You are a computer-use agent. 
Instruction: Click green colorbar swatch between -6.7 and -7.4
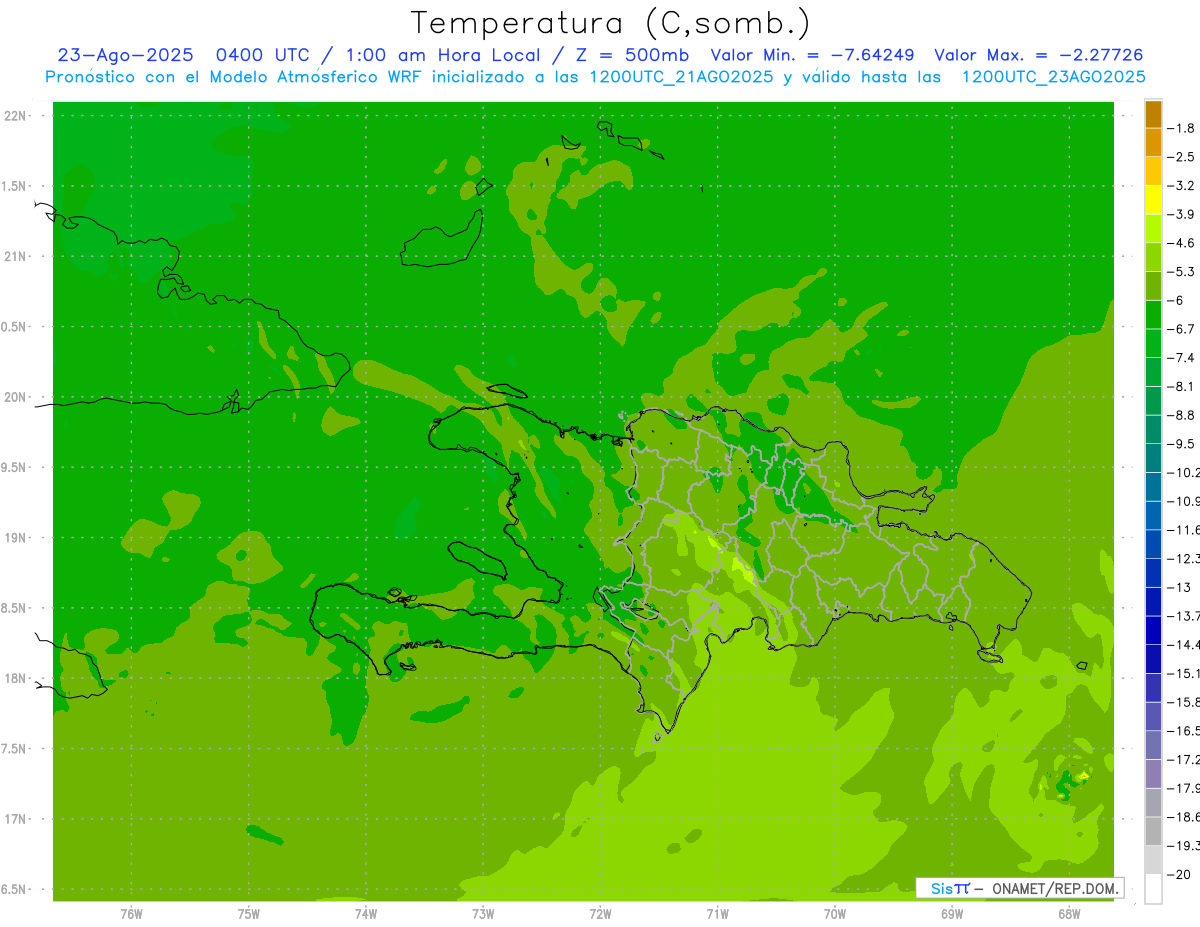(1153, 343)
